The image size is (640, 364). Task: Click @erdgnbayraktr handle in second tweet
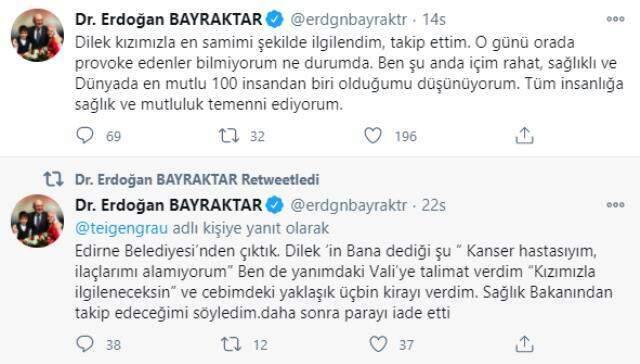pyautogui.click(x=349, y=205)
